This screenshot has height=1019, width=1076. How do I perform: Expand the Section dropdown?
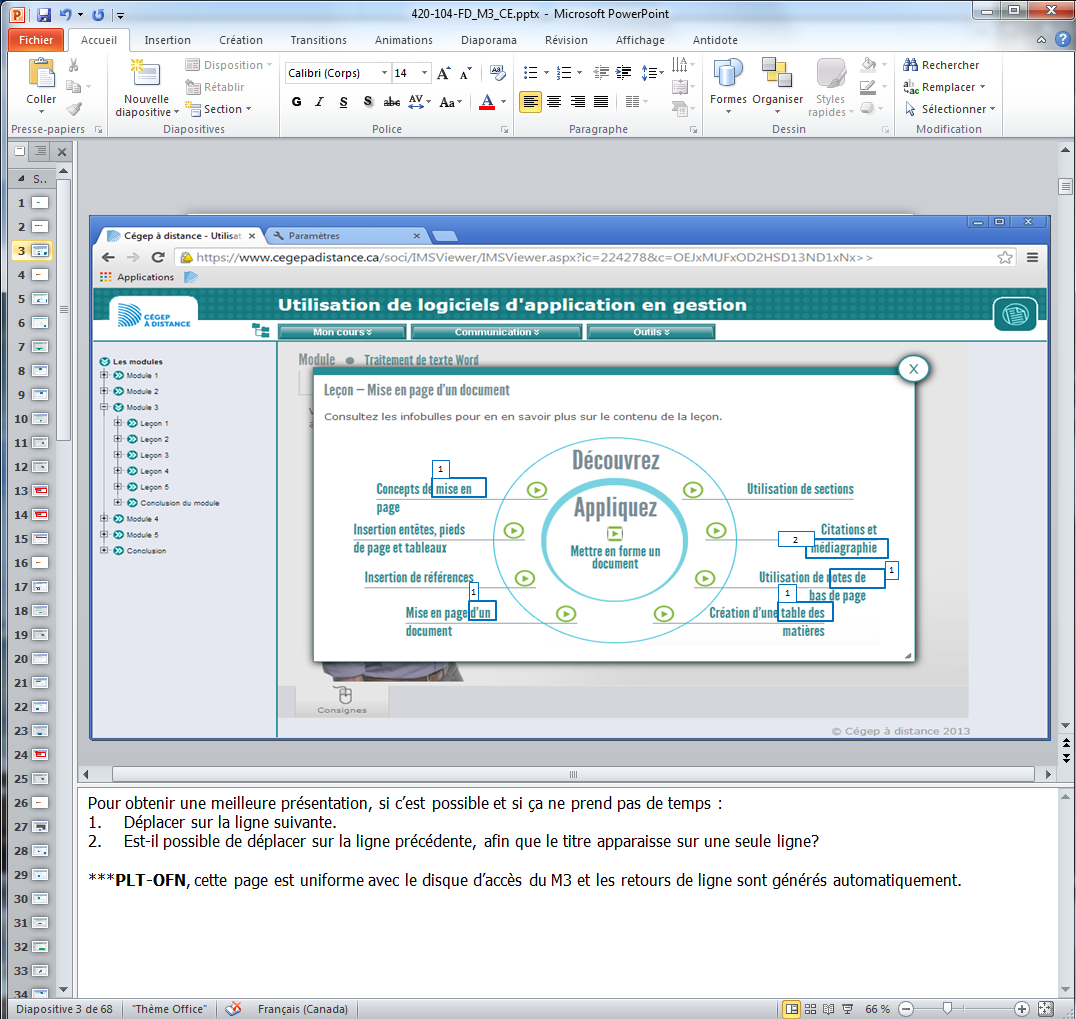[x=219, y=109]
